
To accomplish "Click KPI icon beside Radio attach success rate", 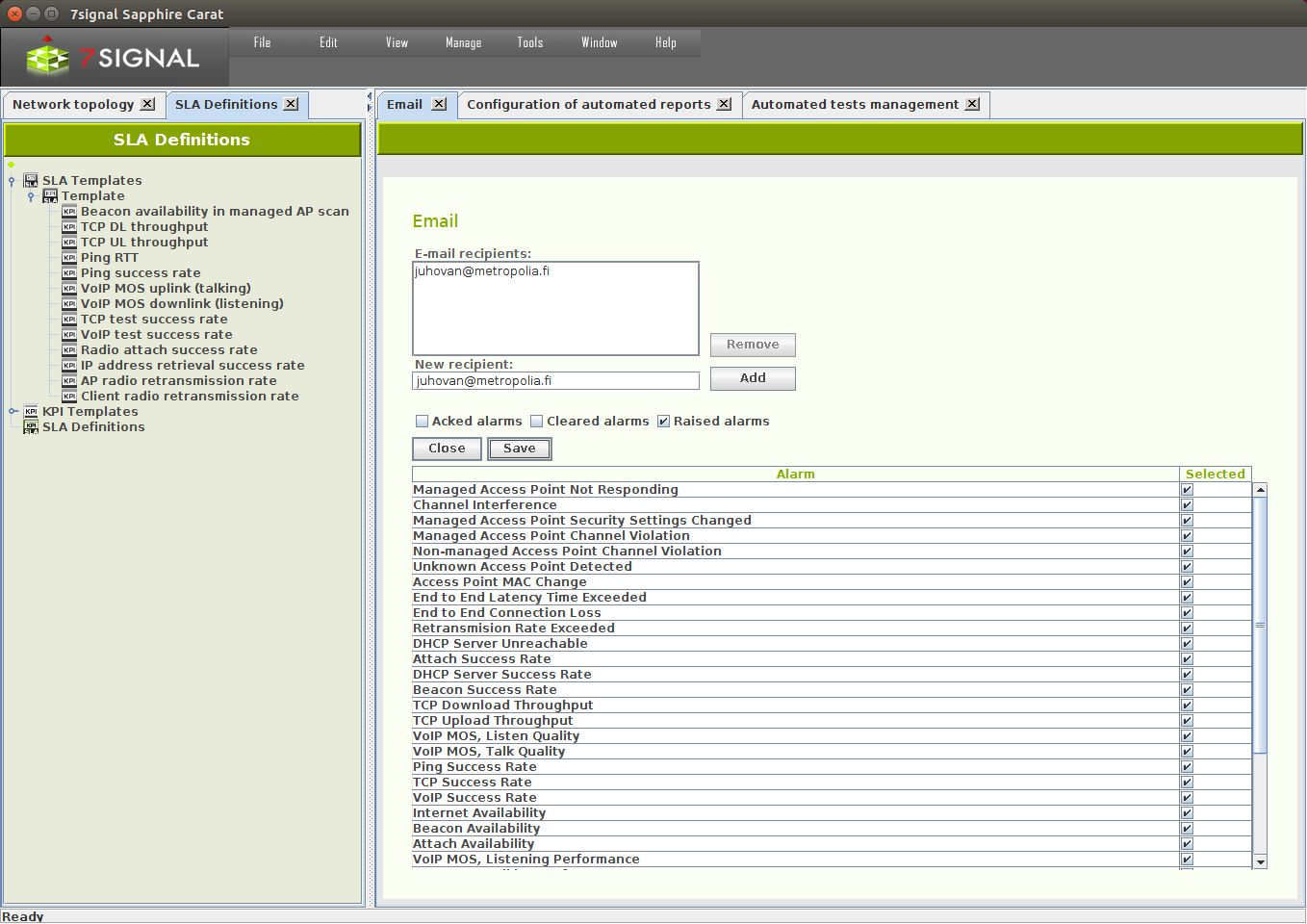I will [x=69, y=349].
